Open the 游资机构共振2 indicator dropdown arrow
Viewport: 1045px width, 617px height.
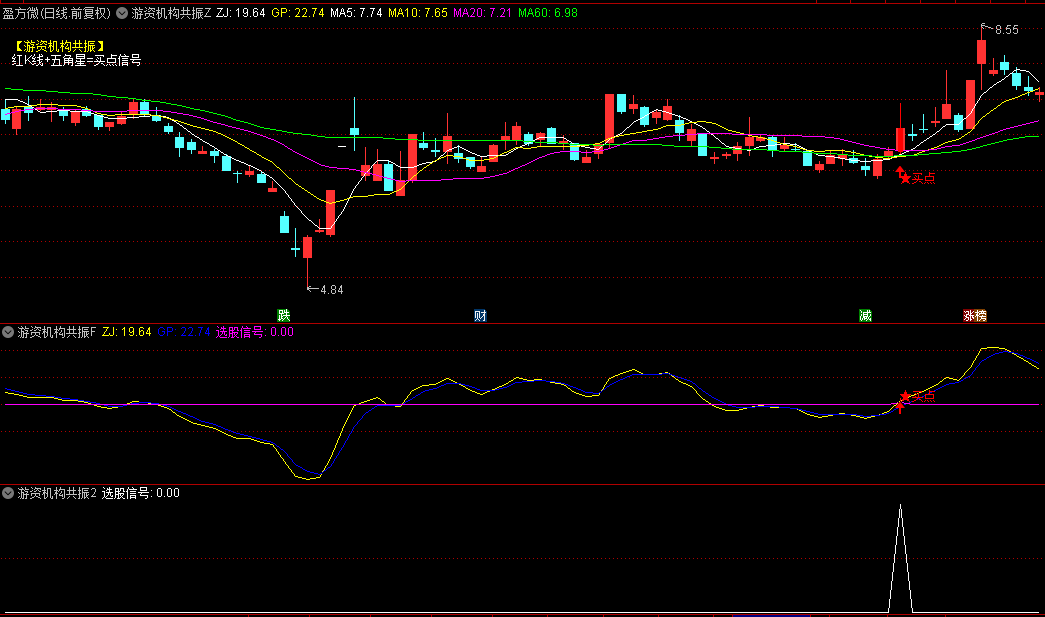8,493
